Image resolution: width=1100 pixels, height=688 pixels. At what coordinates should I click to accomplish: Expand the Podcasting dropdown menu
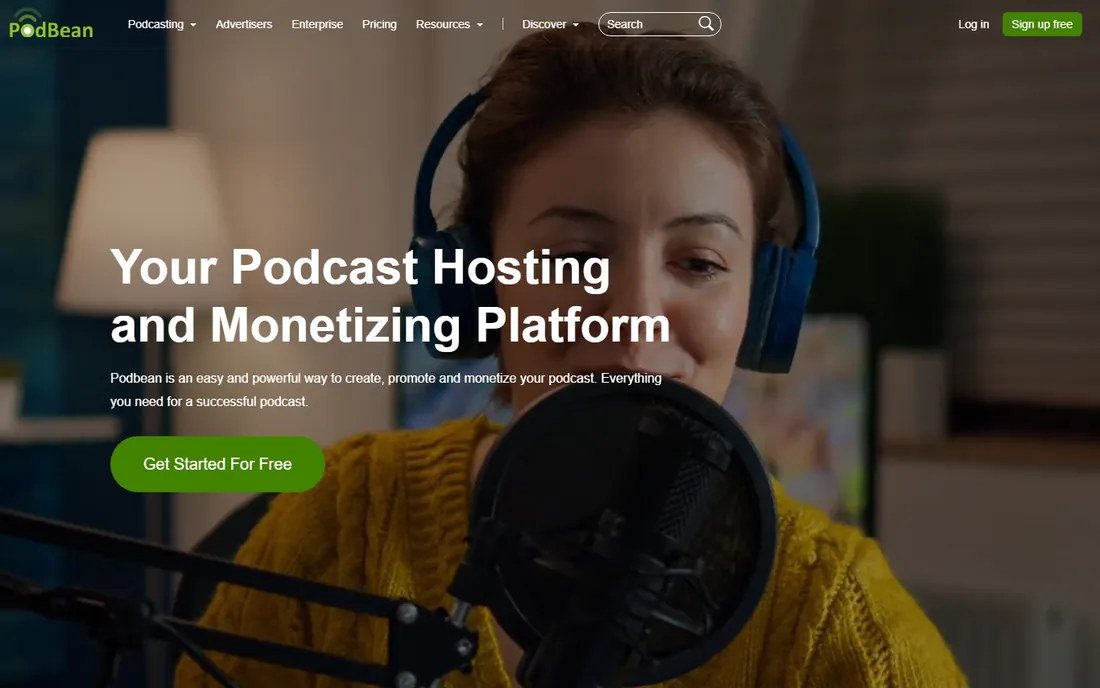(161, 24)
